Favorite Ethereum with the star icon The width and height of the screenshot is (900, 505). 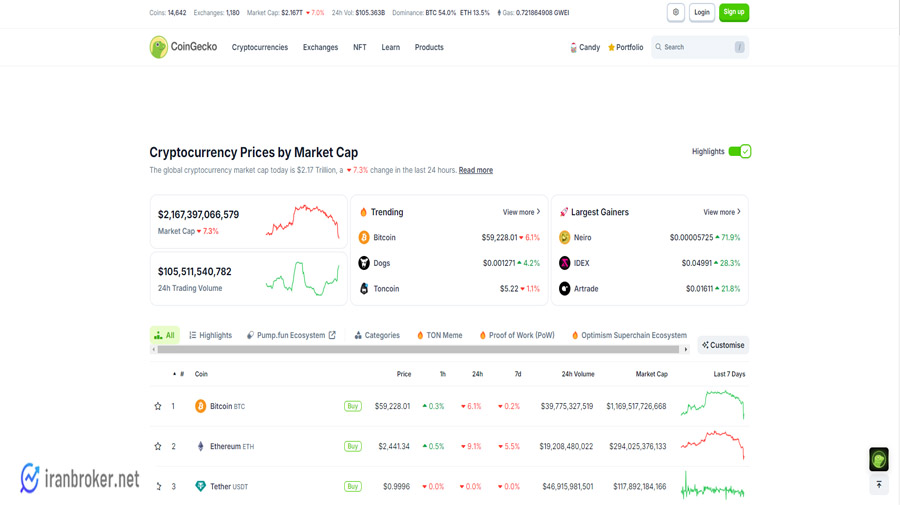click(x=158, y=446)
